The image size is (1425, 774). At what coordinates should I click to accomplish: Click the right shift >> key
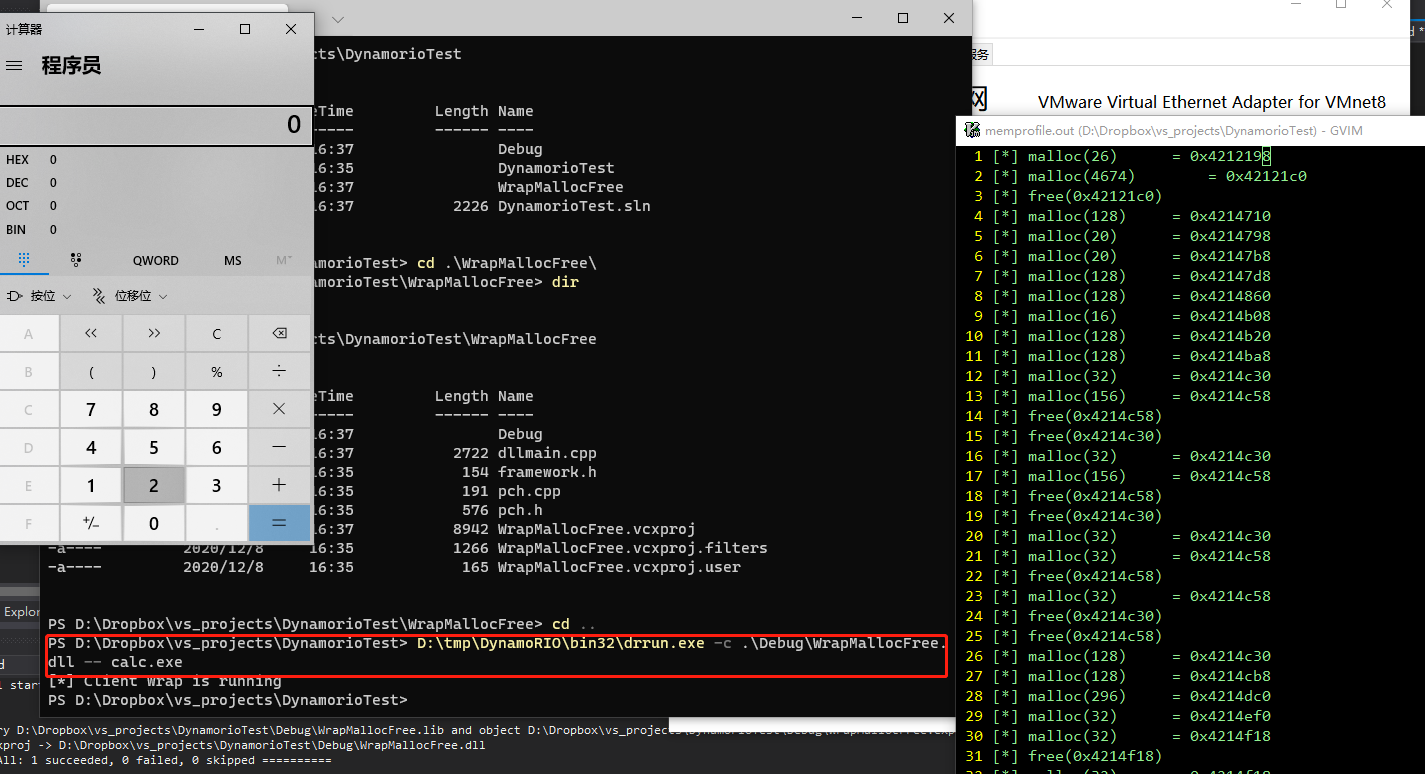tap(154, 334)
